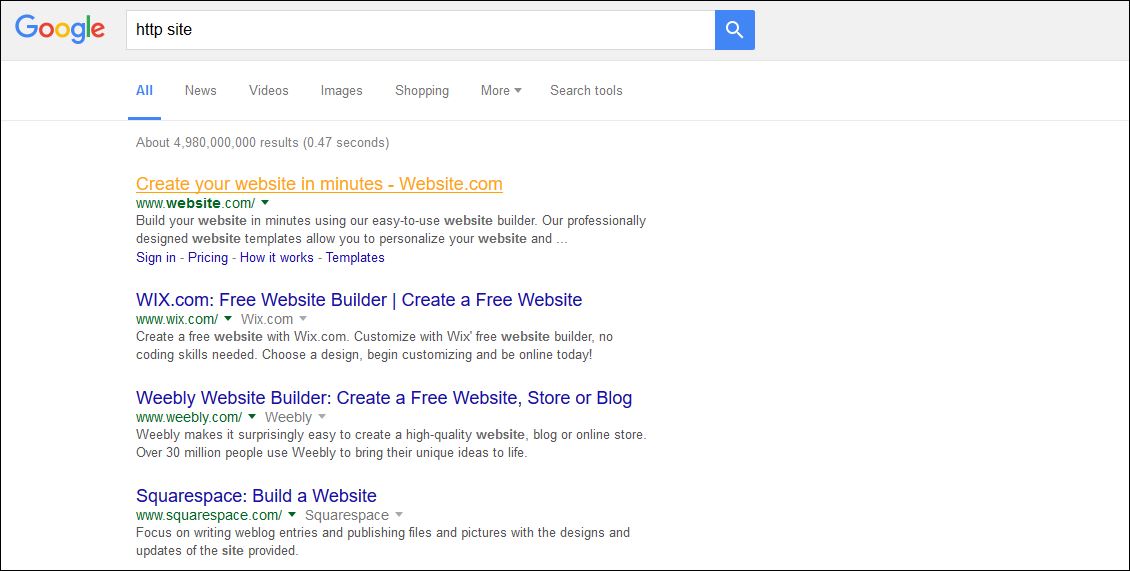Open Weebly Website Builder result link
Screen dimensions: 1130x571
(384, 398)
